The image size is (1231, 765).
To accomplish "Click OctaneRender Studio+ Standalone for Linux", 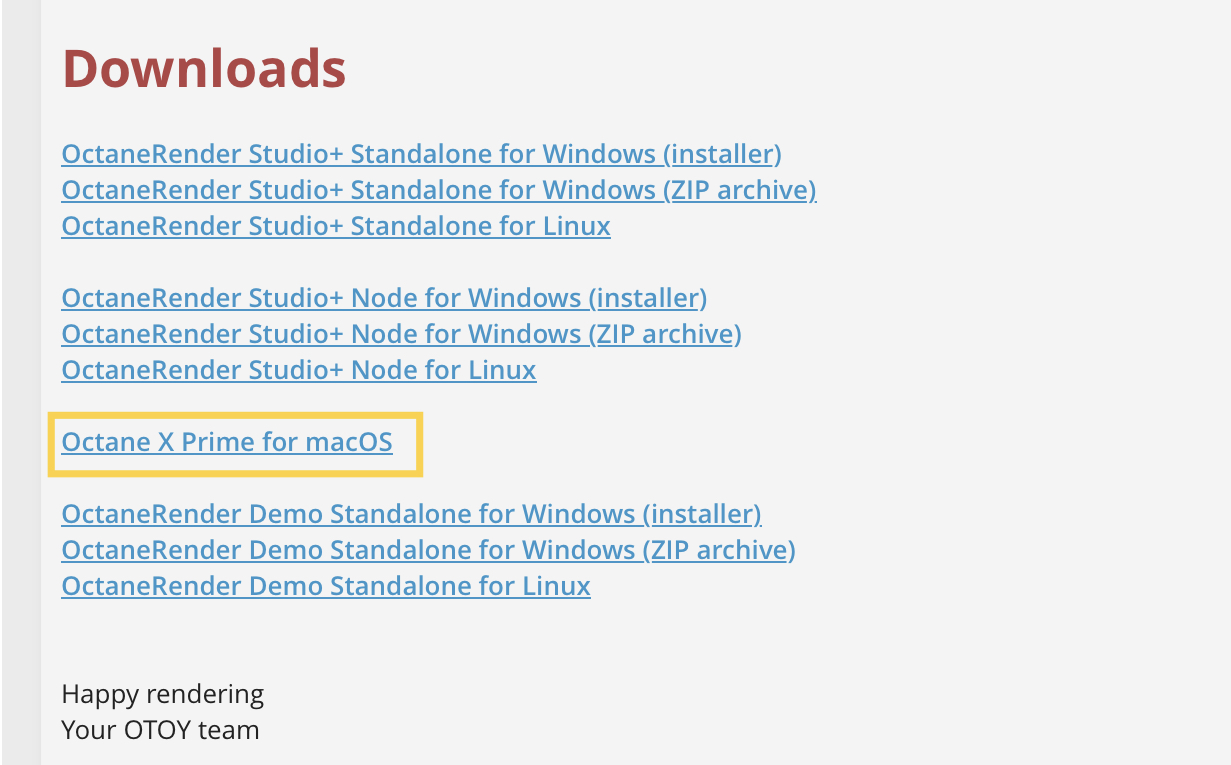I will coord(335,226).
